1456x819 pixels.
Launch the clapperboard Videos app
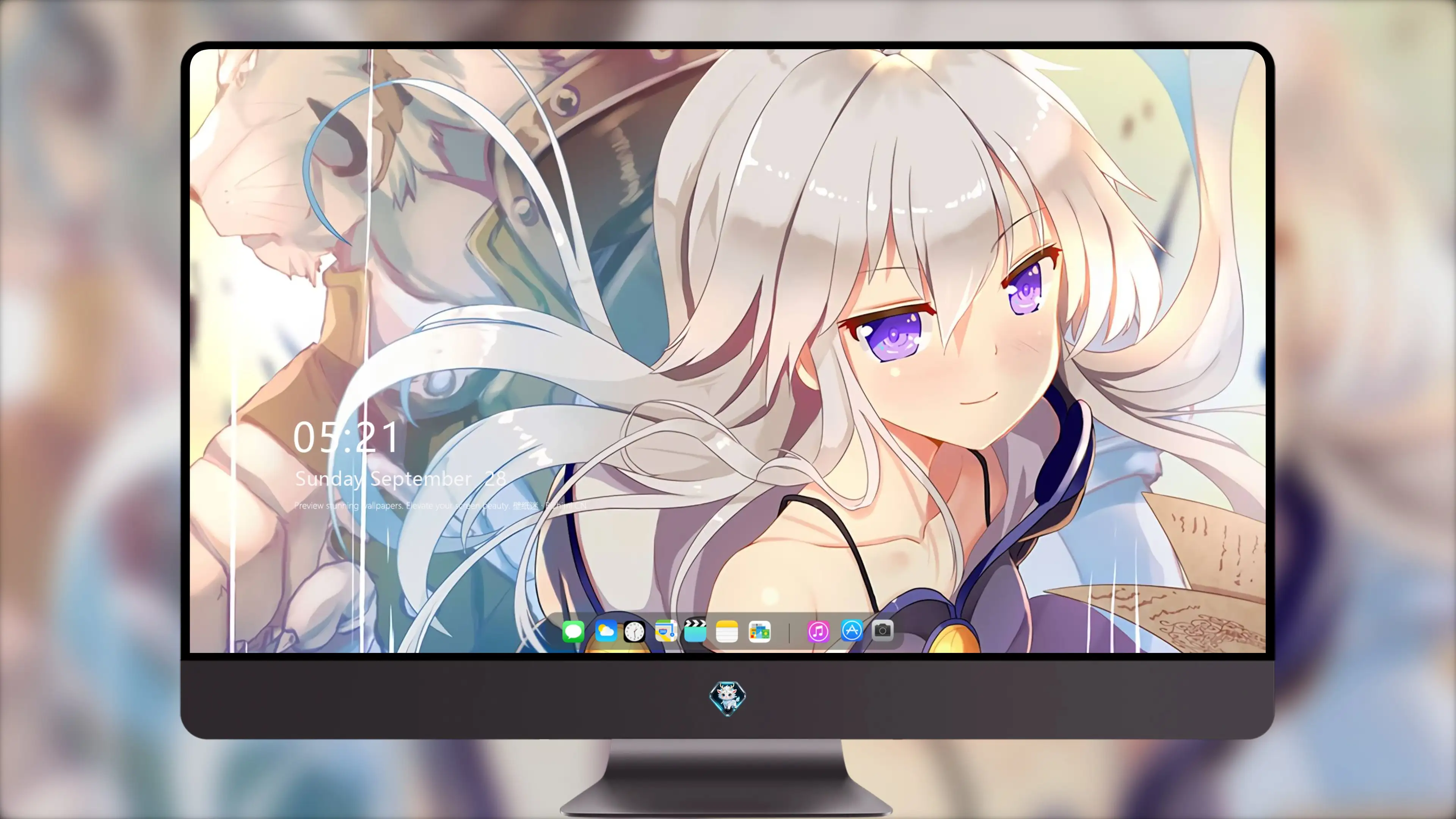coord(695,631)
